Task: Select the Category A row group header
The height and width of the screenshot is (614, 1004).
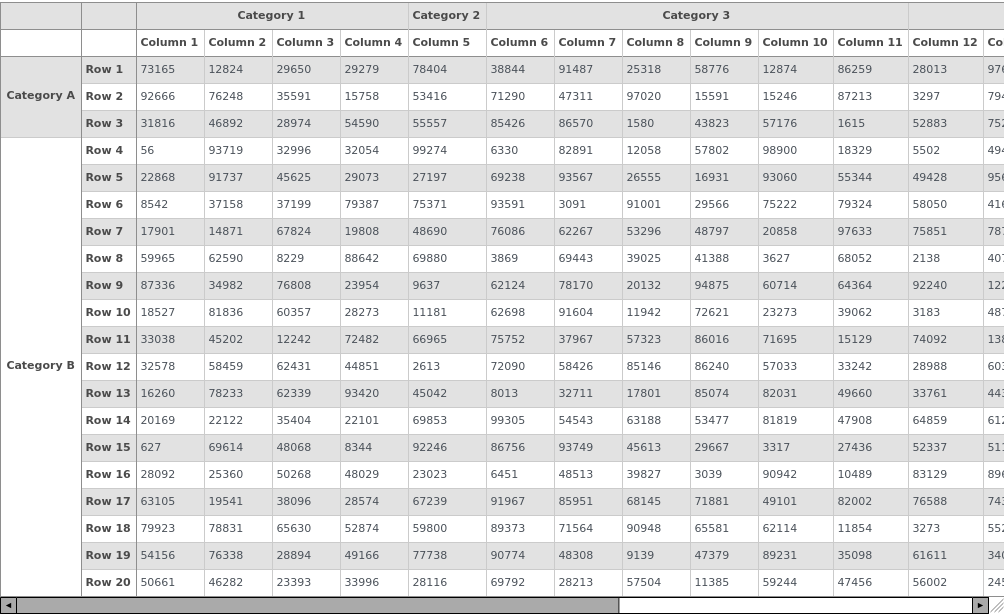Action: 40,97
